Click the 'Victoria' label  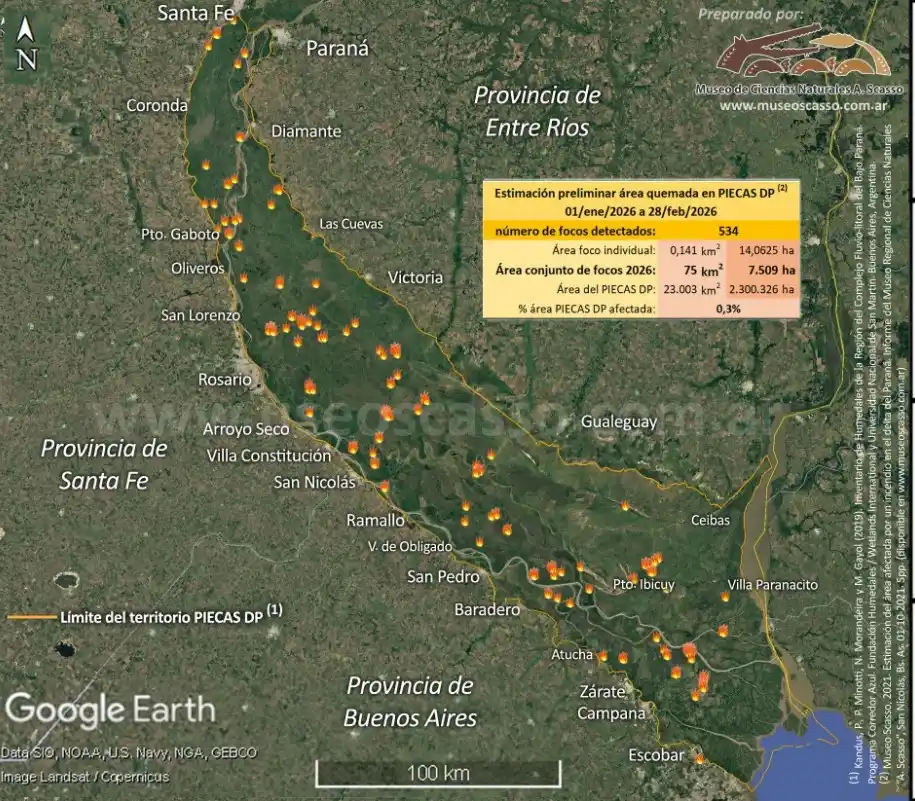click(415, 277)
